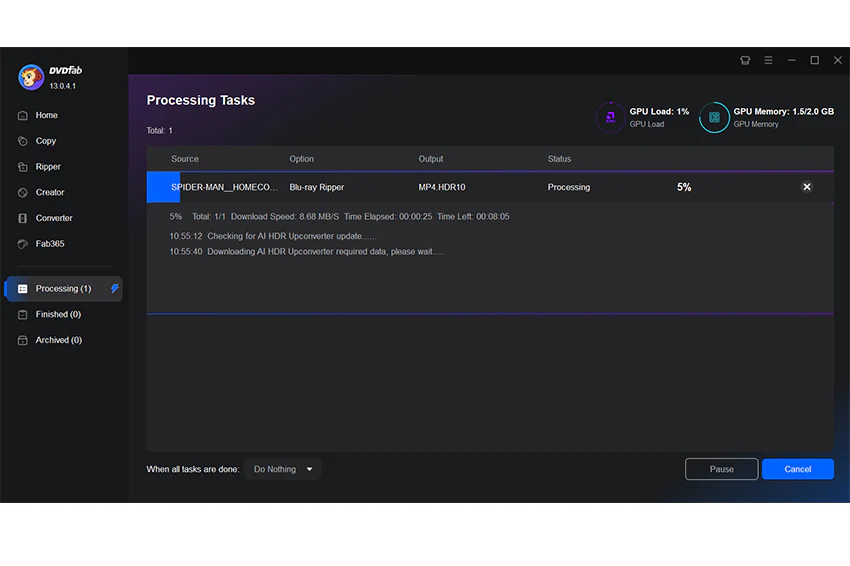The image size is (850, 566).
Task: Click the 10:55:40 downloading log line
Action: click(x=307, y=252)
